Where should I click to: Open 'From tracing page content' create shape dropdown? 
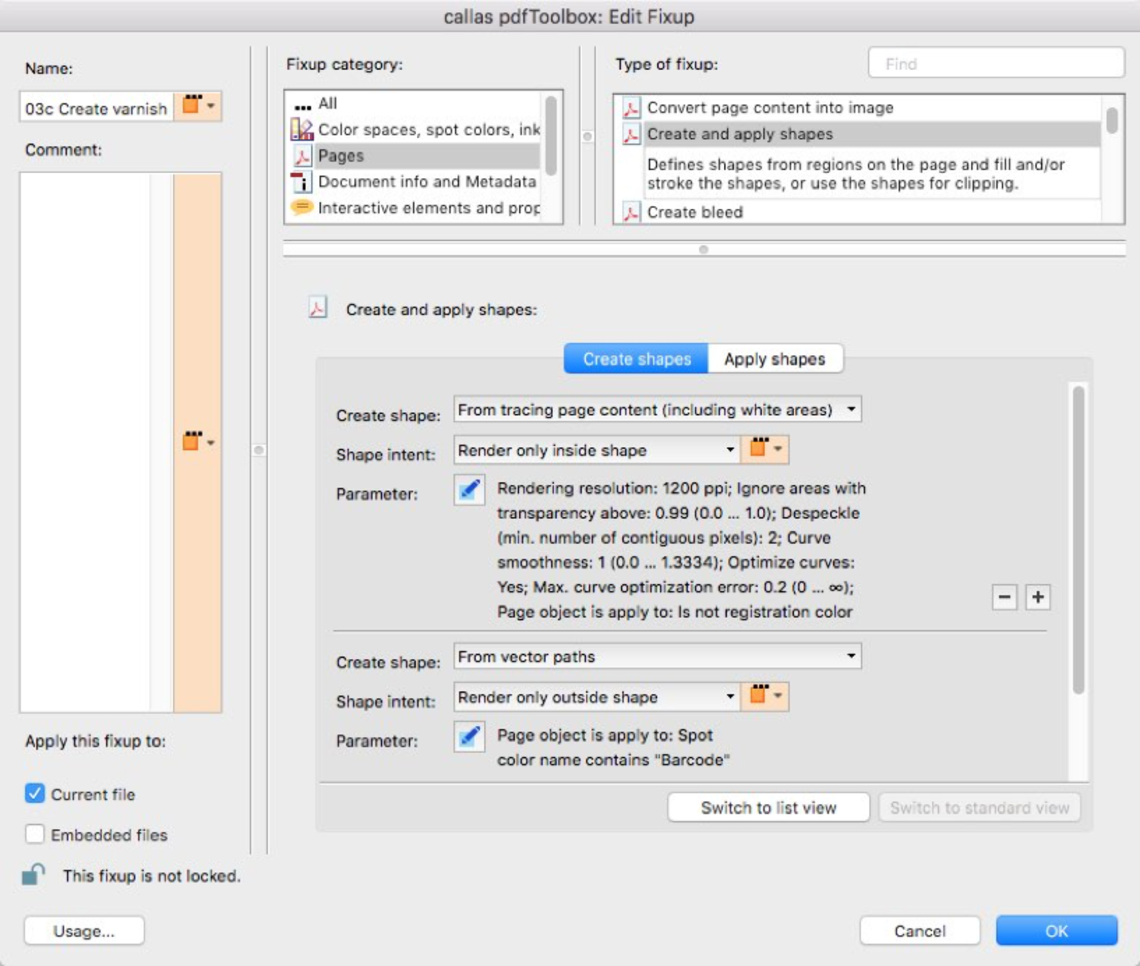coord(657,409)
